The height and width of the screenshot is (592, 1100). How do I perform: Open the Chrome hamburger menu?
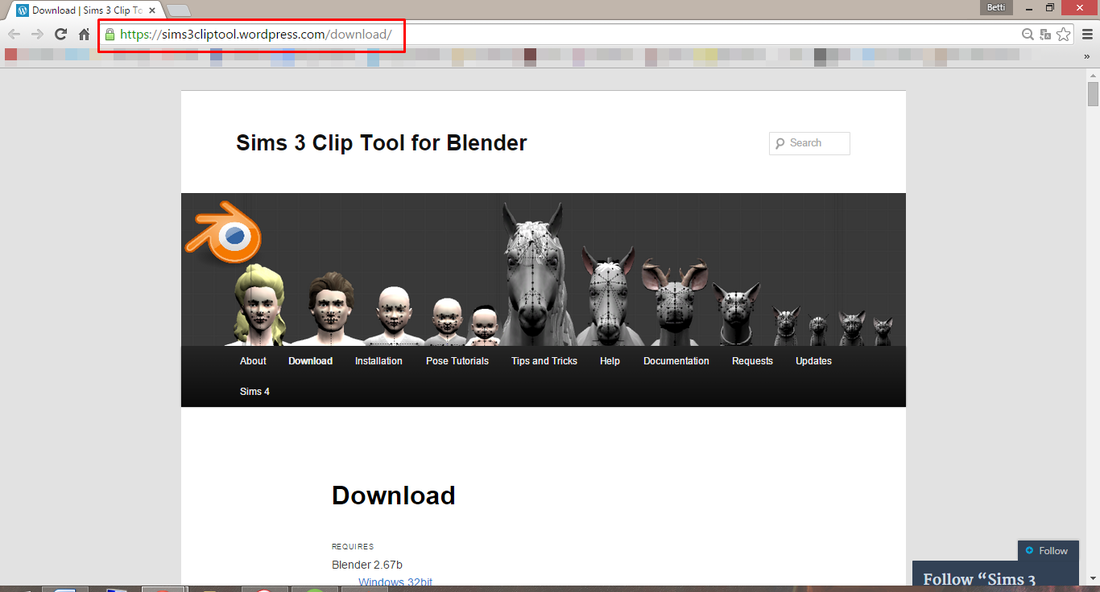[x=1087, y=34]
